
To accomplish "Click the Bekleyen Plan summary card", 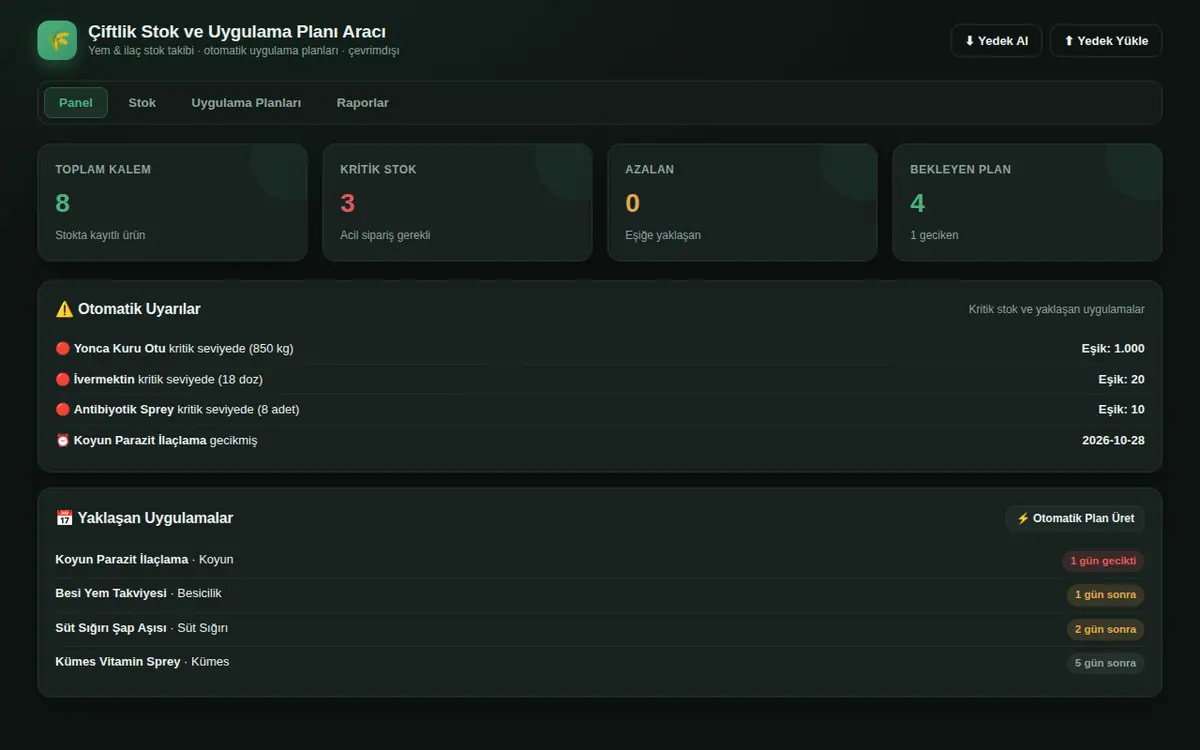I will [x=1027, y=203].
